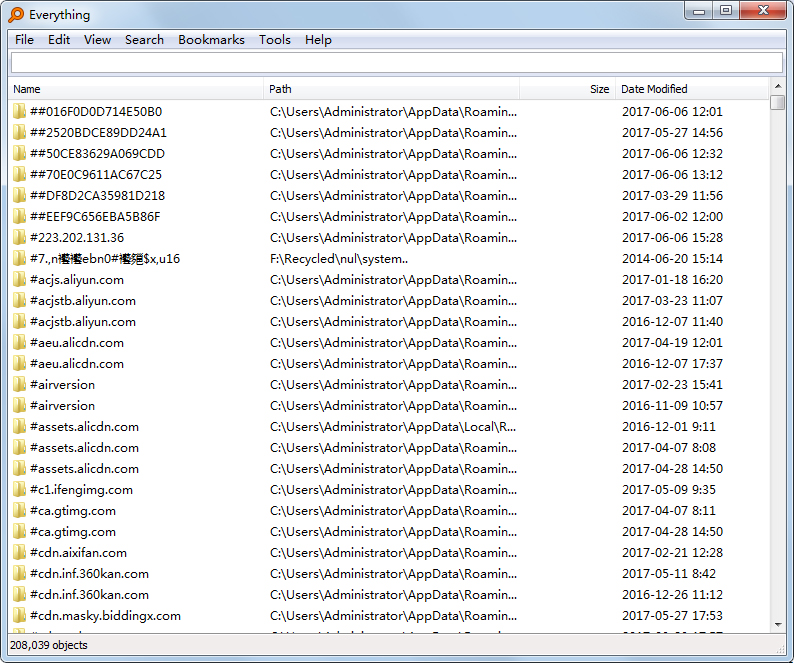Minimize the Everything window
The height and width of the screenshot is (663, 794).
[x=699, y=11]
